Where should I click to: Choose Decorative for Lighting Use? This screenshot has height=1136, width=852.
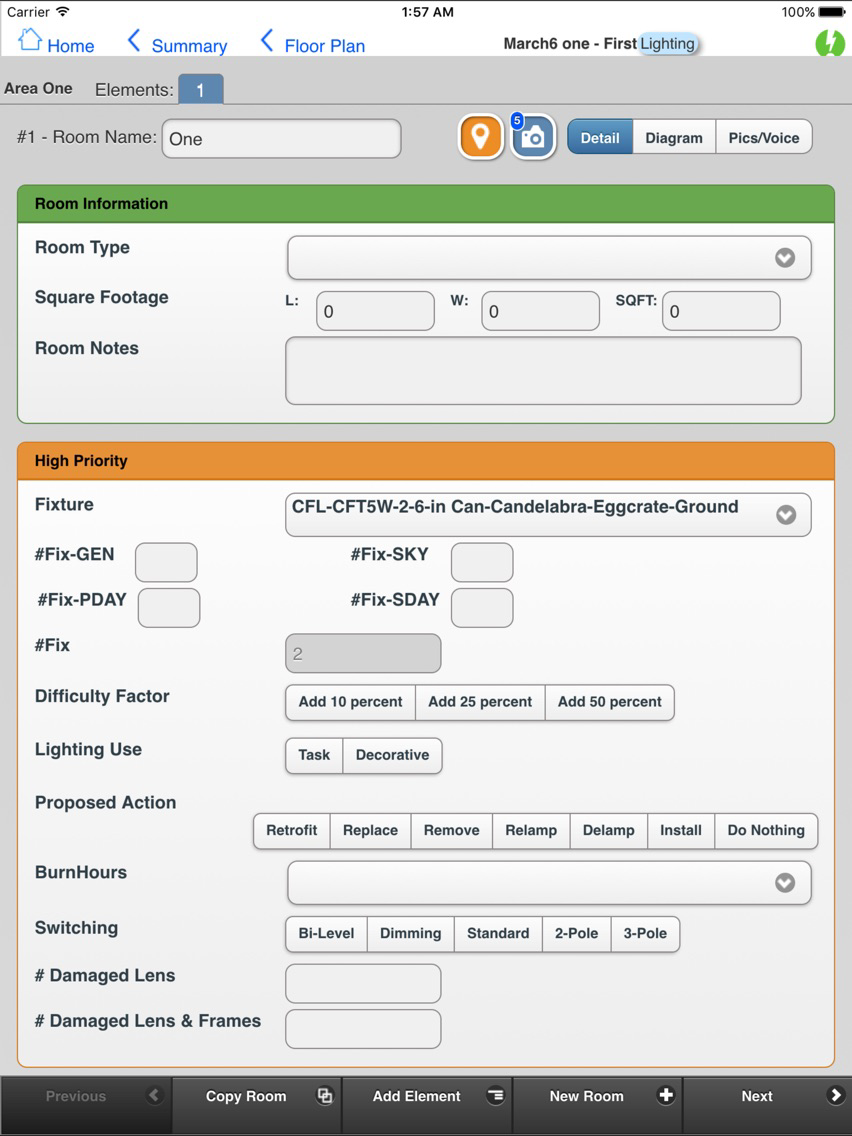[392, 755]
